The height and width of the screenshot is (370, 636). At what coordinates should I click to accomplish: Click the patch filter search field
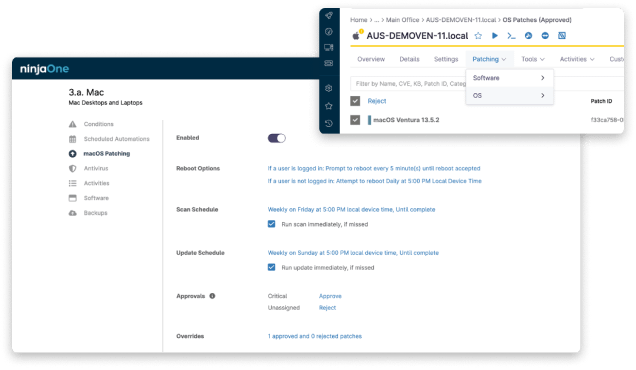(408, 84)
